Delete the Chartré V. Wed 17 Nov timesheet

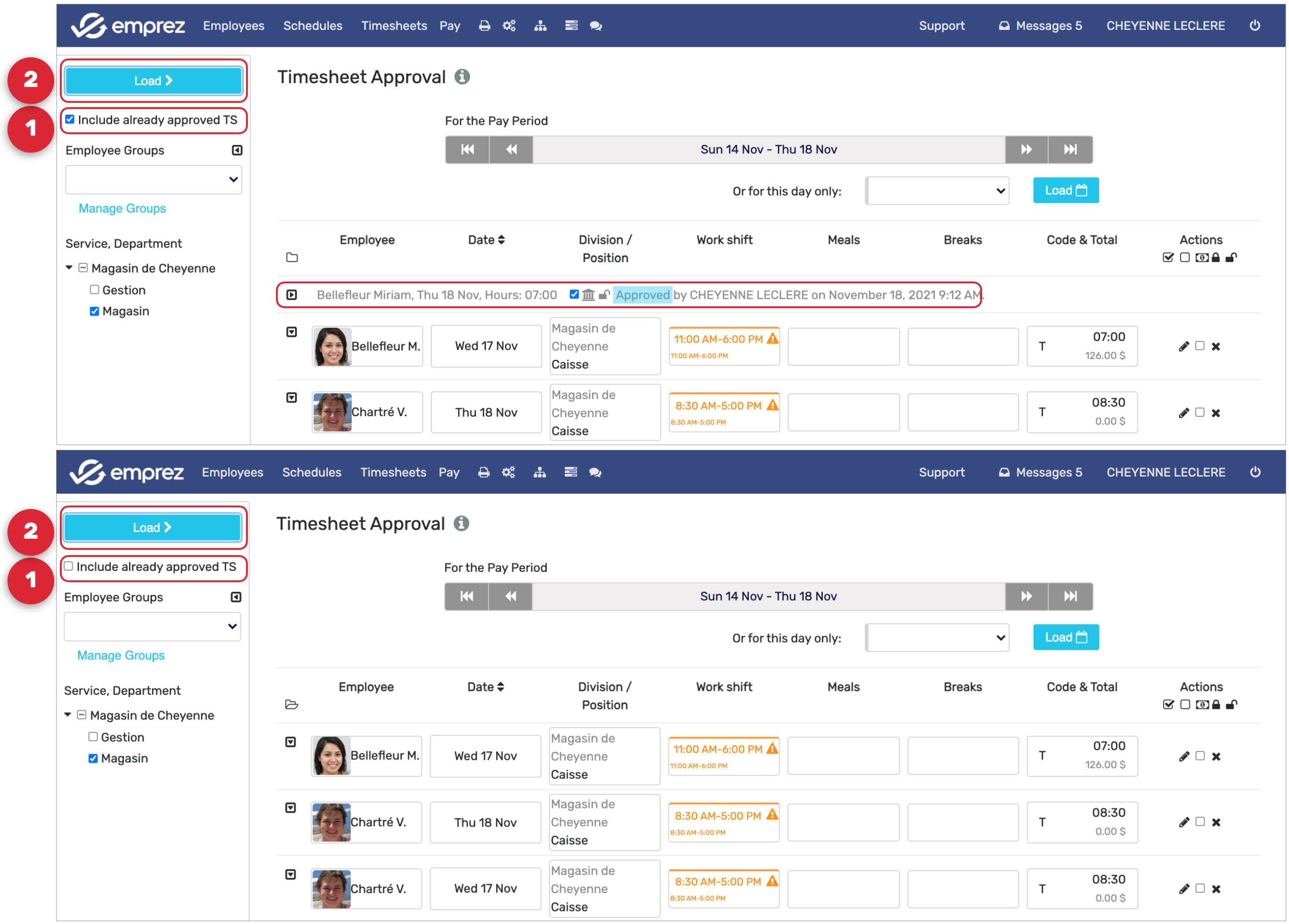click(x=1216, y=889)
